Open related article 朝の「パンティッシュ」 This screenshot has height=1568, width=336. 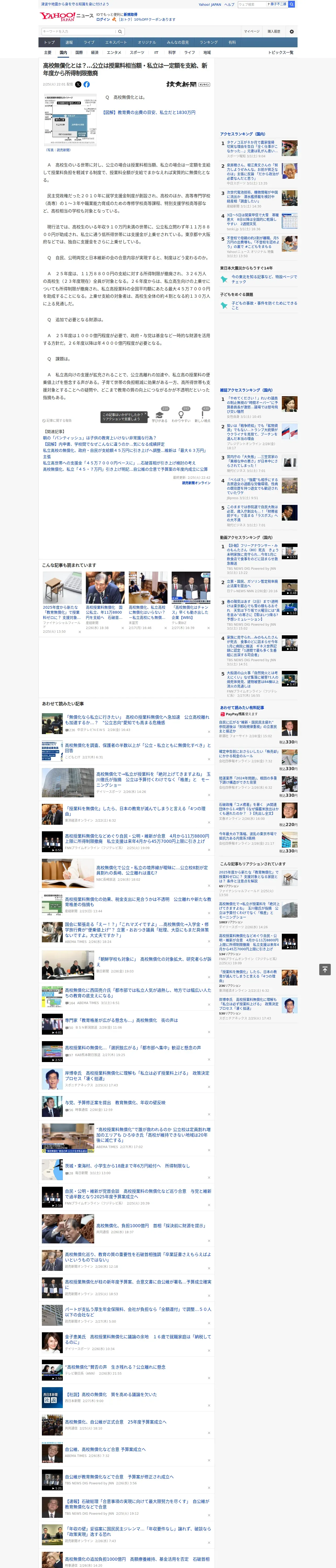[x=99, y=438]
